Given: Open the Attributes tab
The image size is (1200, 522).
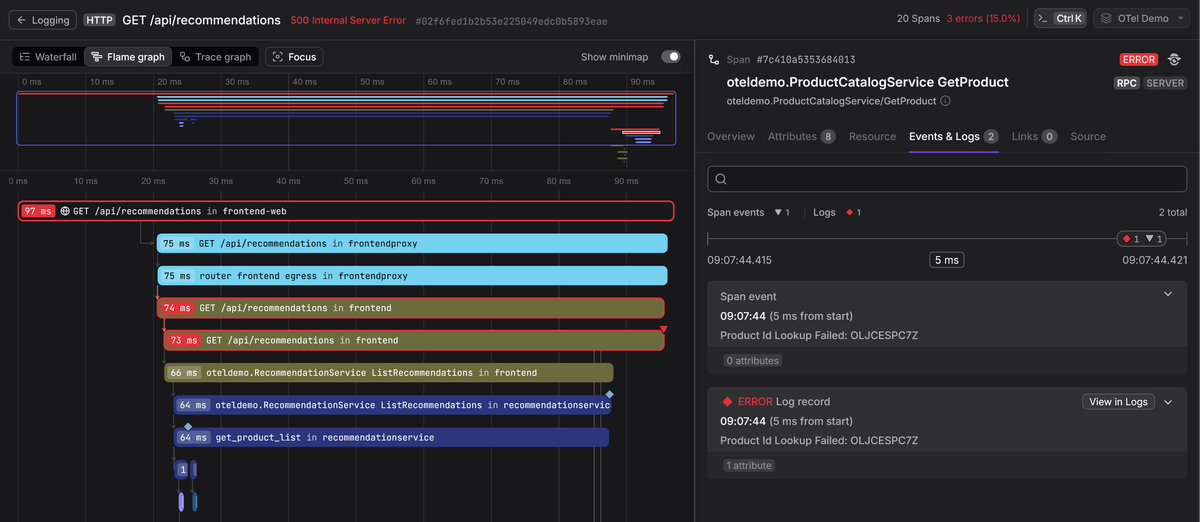Looking at the screenshot, I should coord(801,136).
